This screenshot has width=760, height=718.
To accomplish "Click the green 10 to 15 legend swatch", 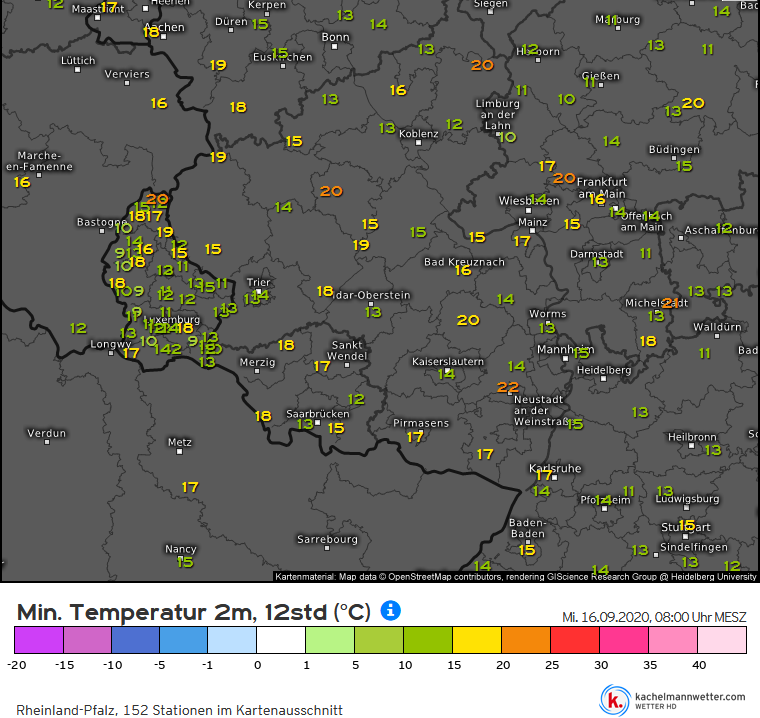I will tap(428, 640).
